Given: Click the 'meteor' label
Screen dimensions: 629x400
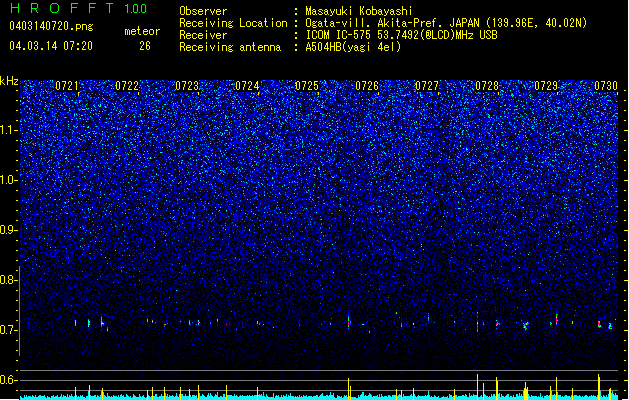Looking at the screenshot, I should [142, 31].
